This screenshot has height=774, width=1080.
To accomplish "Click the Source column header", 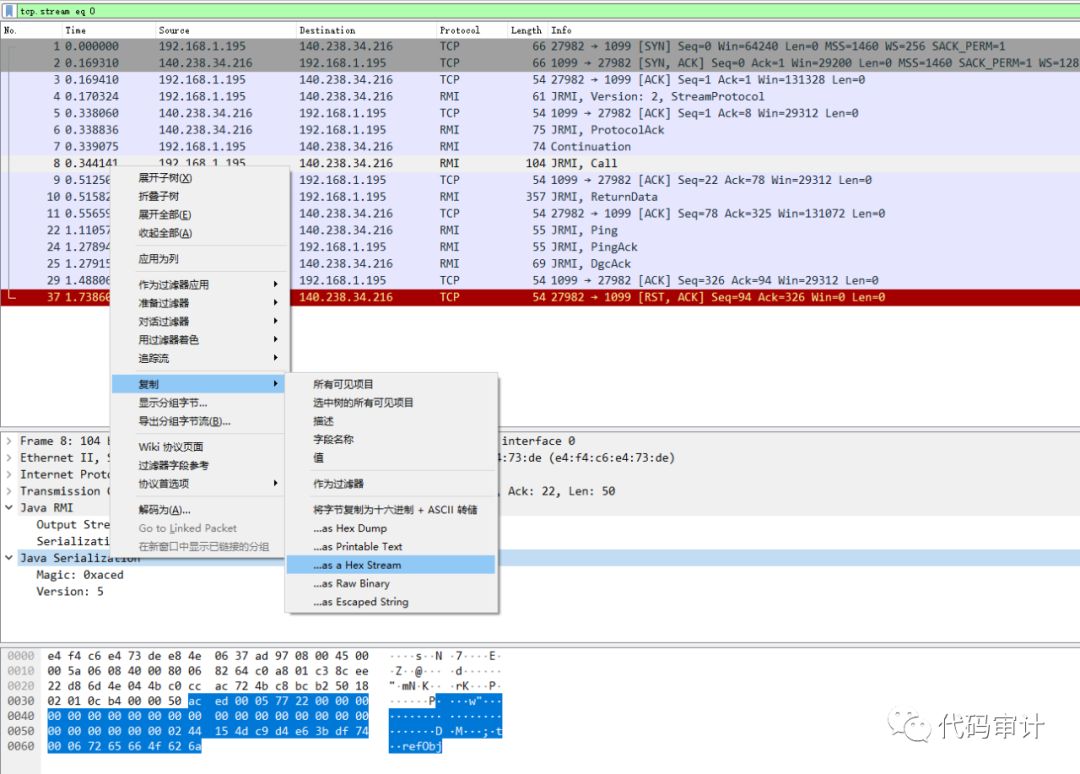I will (x=174, y=30).
